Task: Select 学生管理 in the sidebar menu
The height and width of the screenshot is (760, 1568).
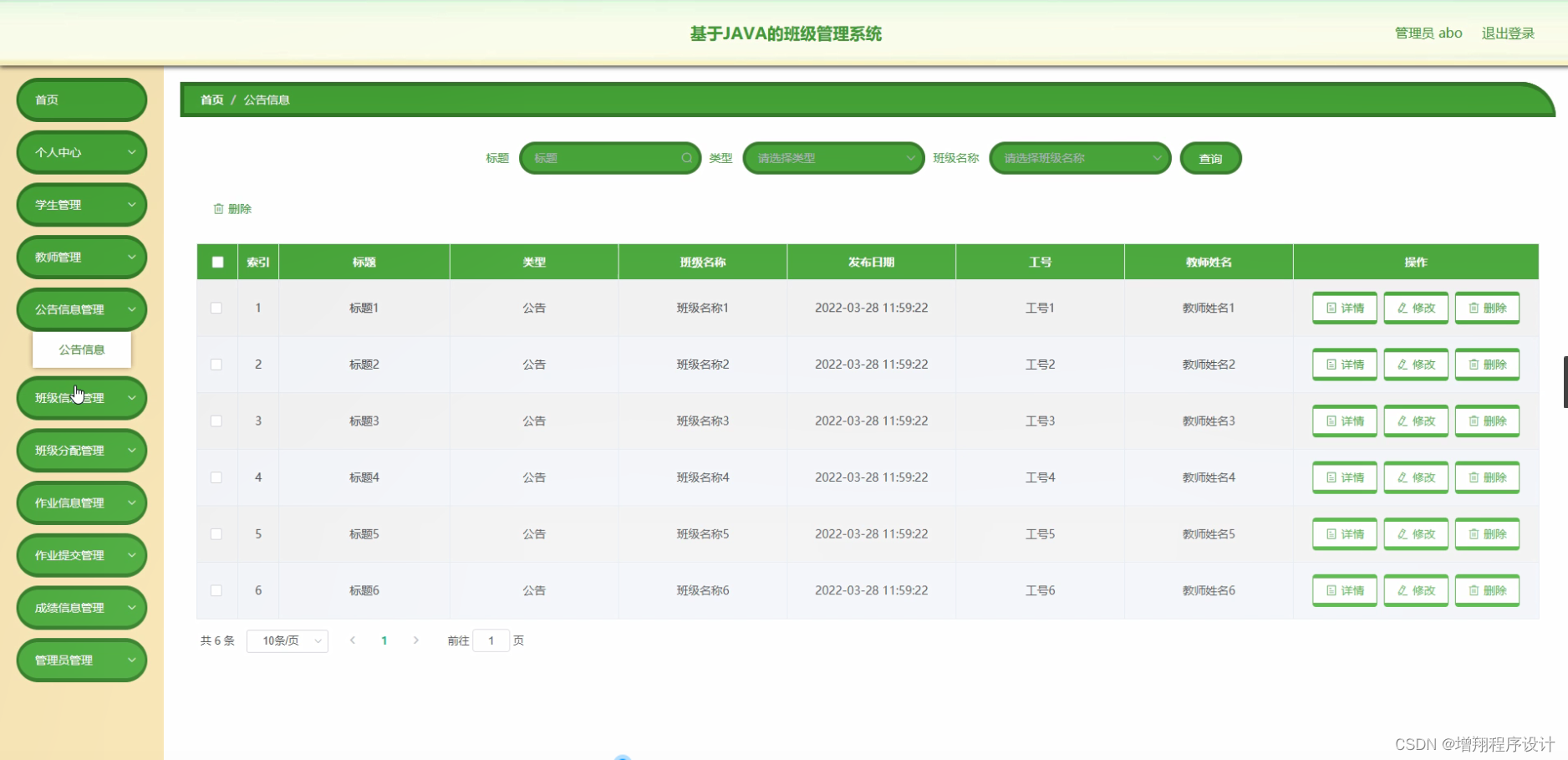Action: (81, 204)
